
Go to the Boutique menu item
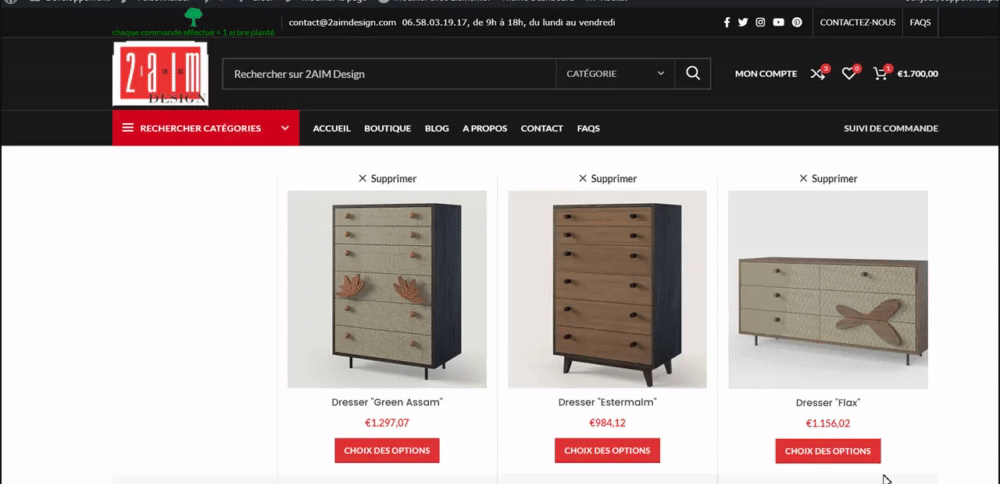[387, 128]
